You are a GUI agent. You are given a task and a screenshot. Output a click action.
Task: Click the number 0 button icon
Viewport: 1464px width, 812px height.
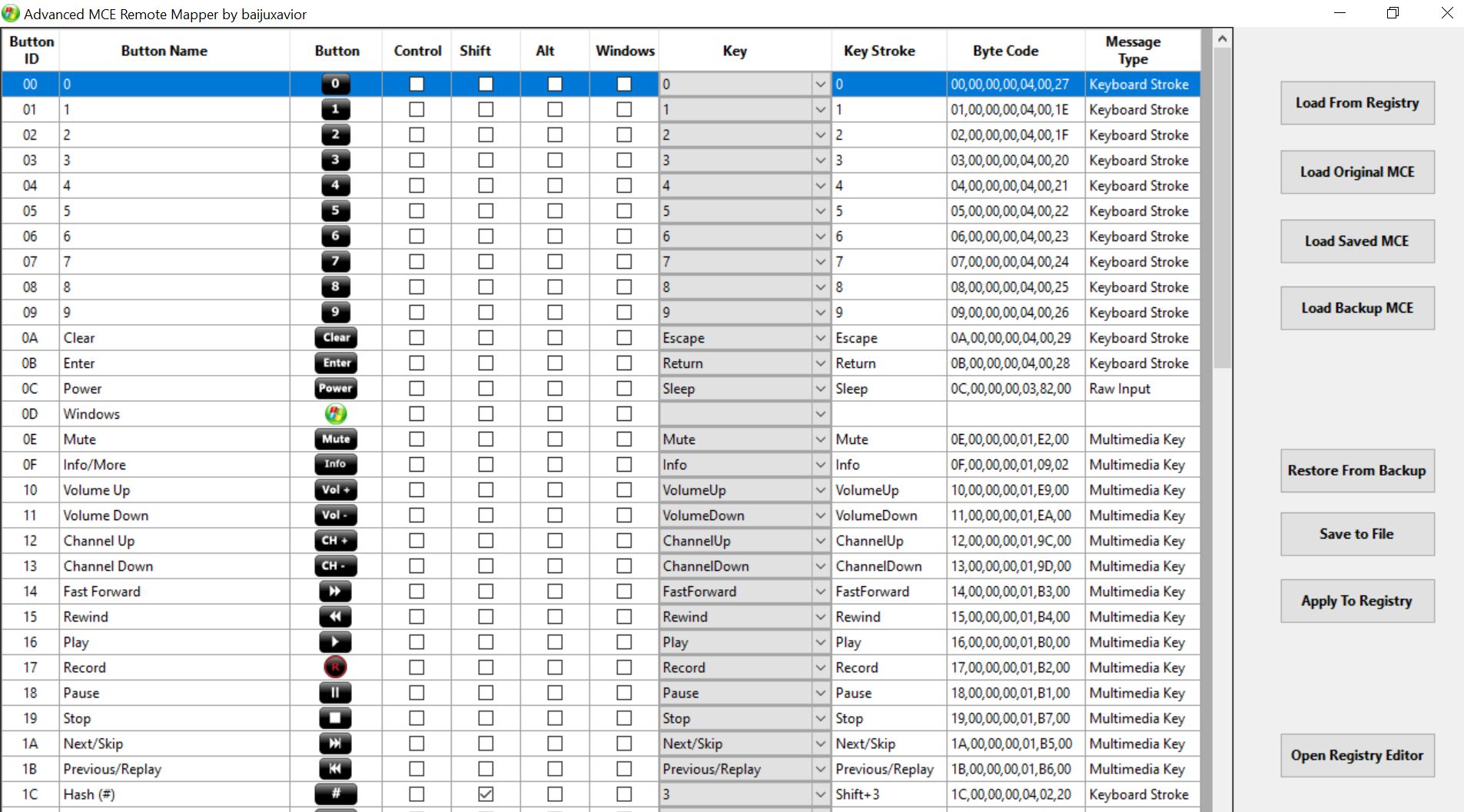pos(336,85)
